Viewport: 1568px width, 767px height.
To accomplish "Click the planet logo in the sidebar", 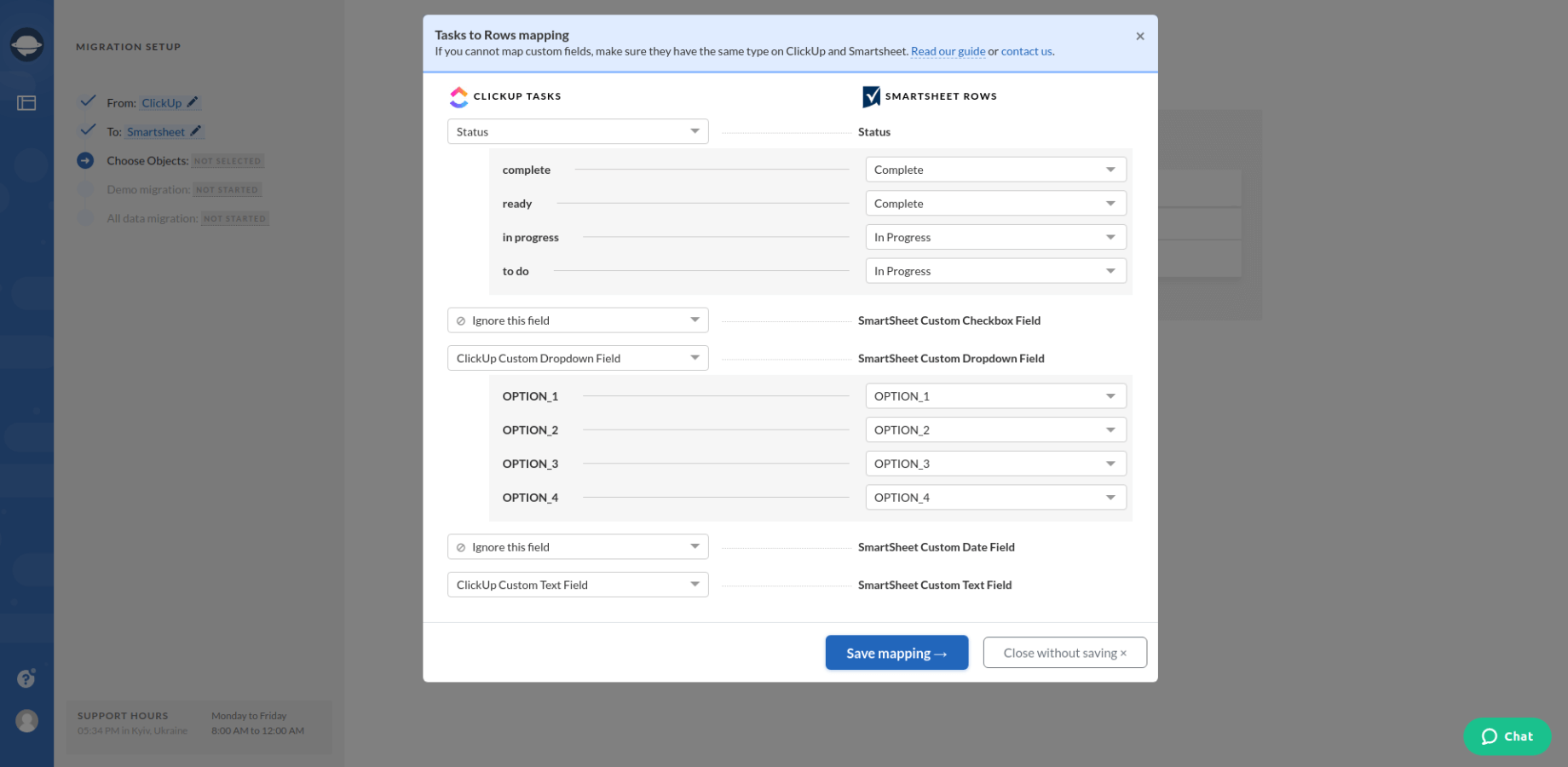I will pyautogui.click(x=26, y=44).
